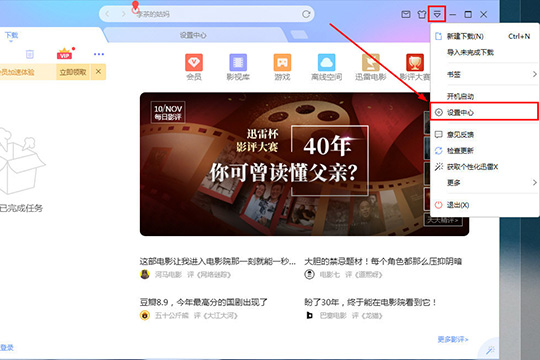Open the three-dot more options icon

(99, 54)
